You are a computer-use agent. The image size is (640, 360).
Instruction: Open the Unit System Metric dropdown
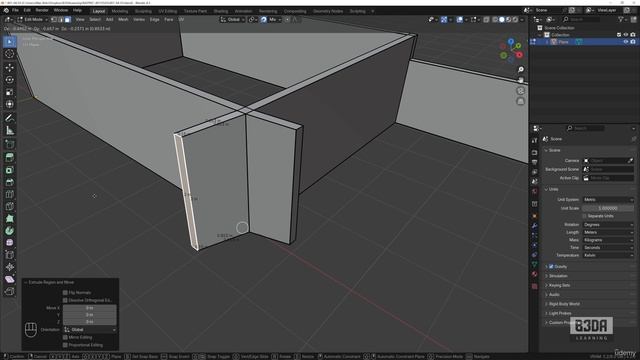pyautogui.click(x=608, y=200)
